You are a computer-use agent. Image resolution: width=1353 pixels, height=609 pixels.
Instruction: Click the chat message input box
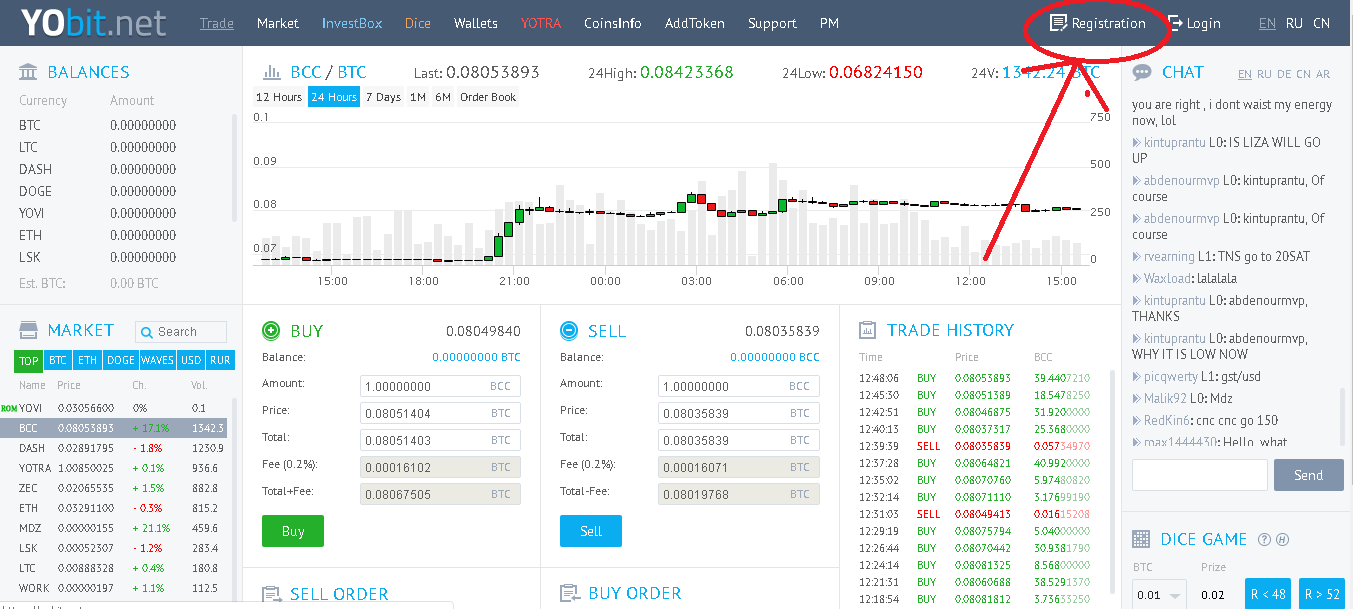tap(1200, 475)
